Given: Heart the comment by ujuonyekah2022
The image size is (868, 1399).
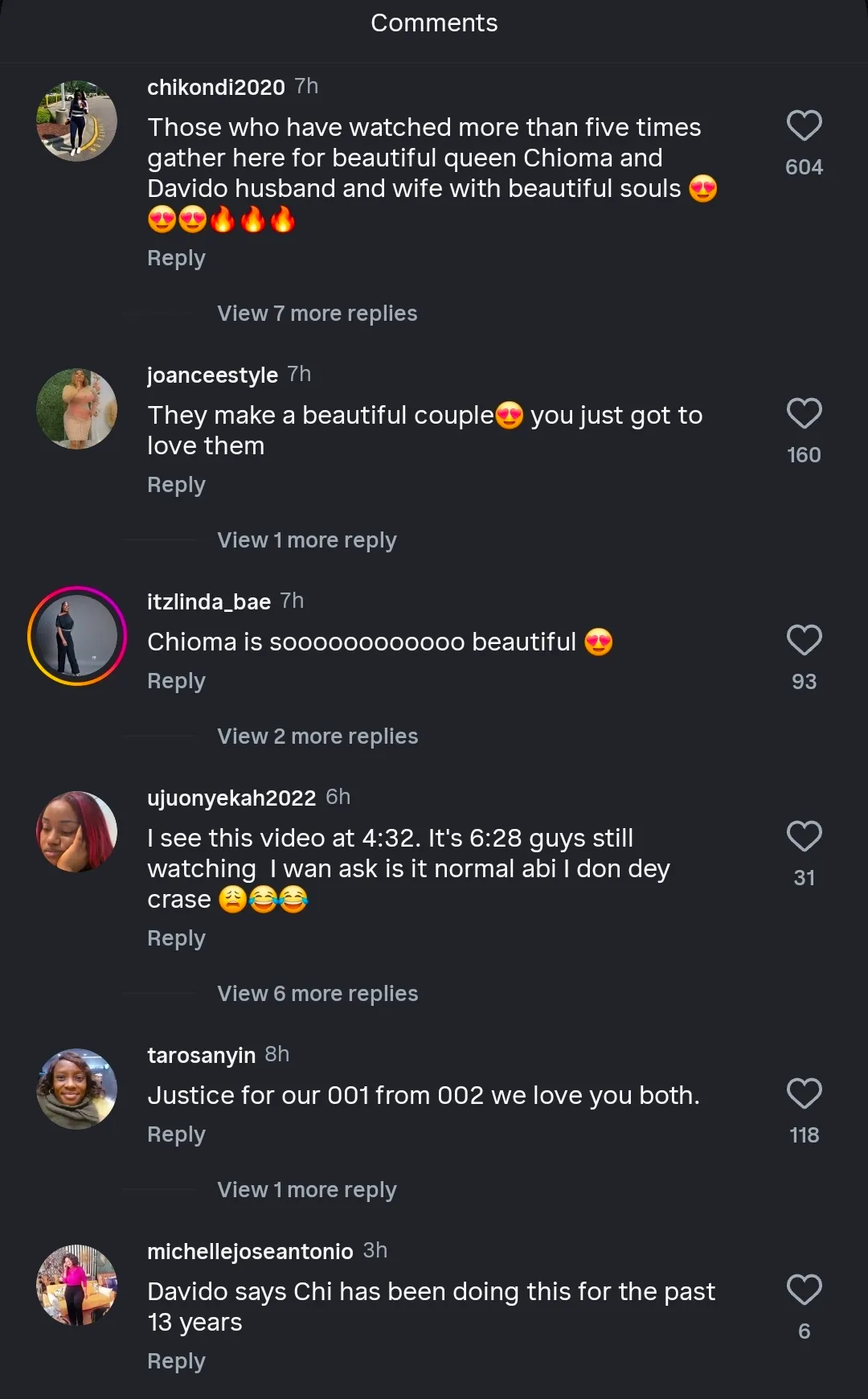Looking at the screenshot, I should tap(804, 836).
